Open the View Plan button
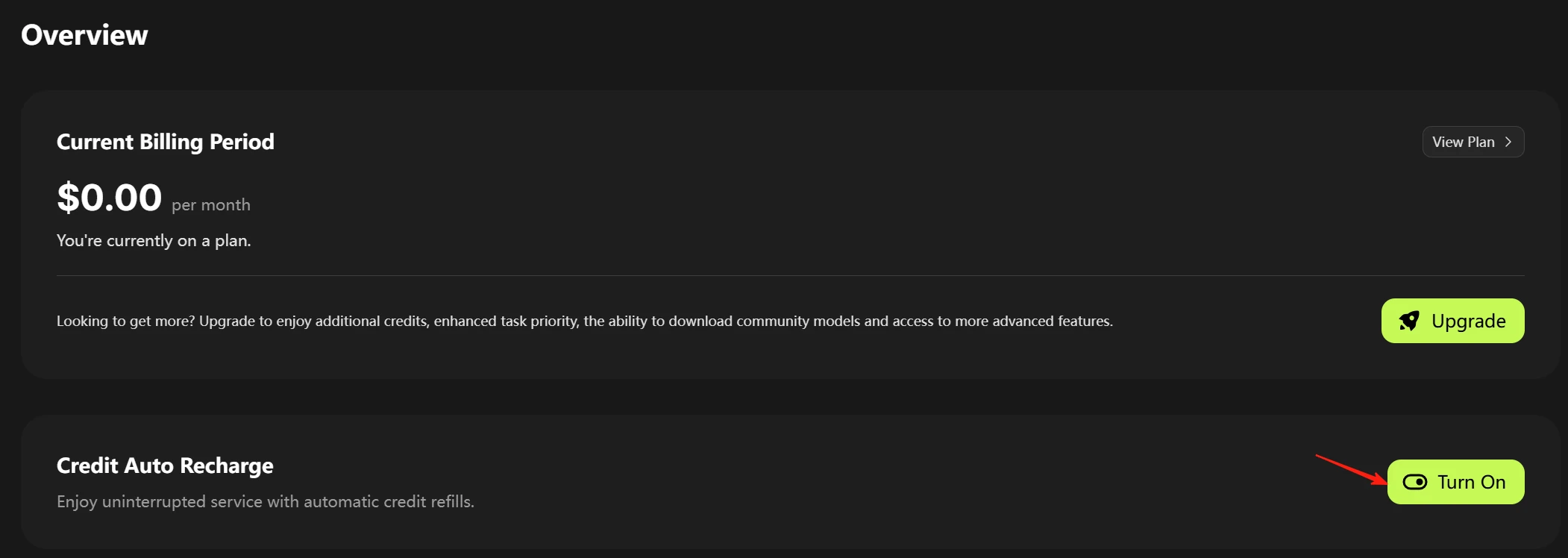Image resolution: width=1568 pixels, height=558 pixels. 1473,142
